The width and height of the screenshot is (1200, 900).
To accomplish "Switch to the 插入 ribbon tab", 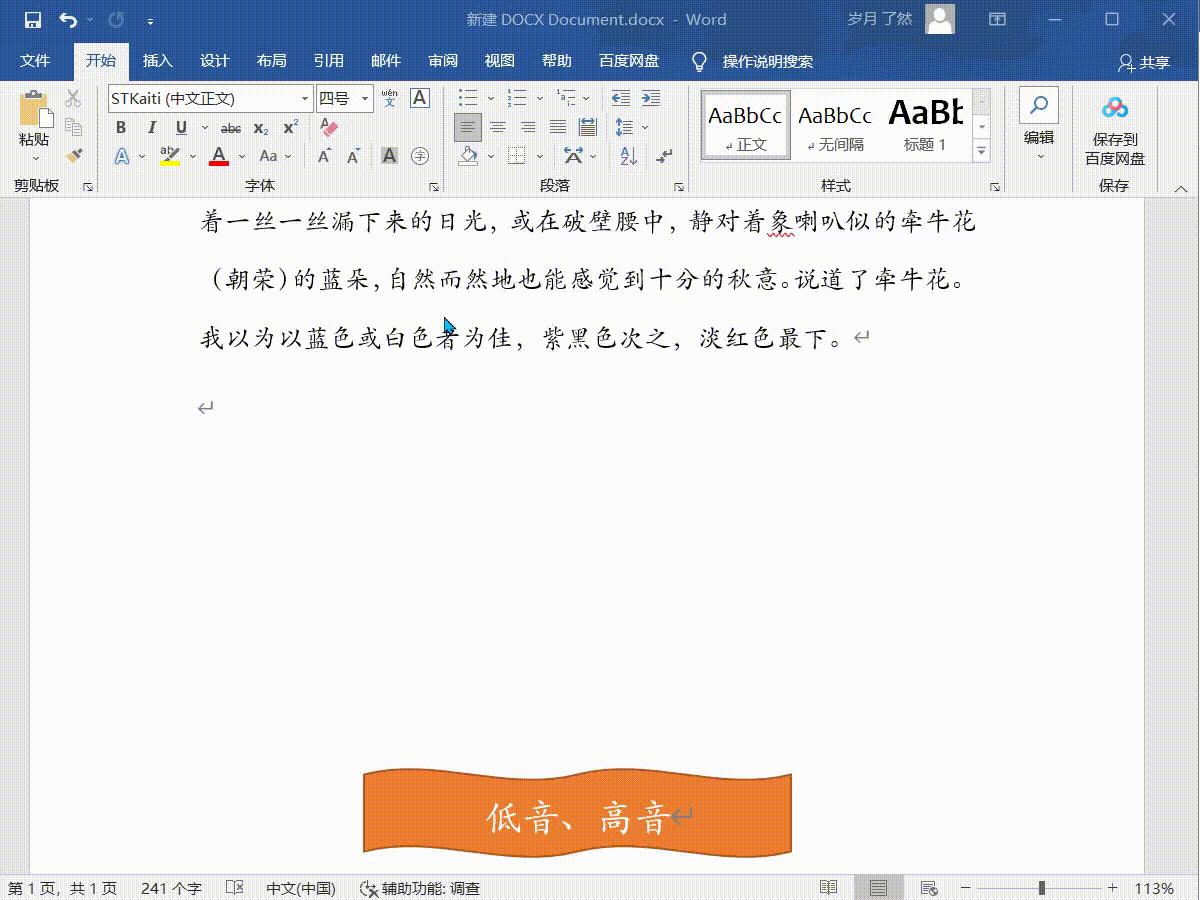I will pos(157,60).
